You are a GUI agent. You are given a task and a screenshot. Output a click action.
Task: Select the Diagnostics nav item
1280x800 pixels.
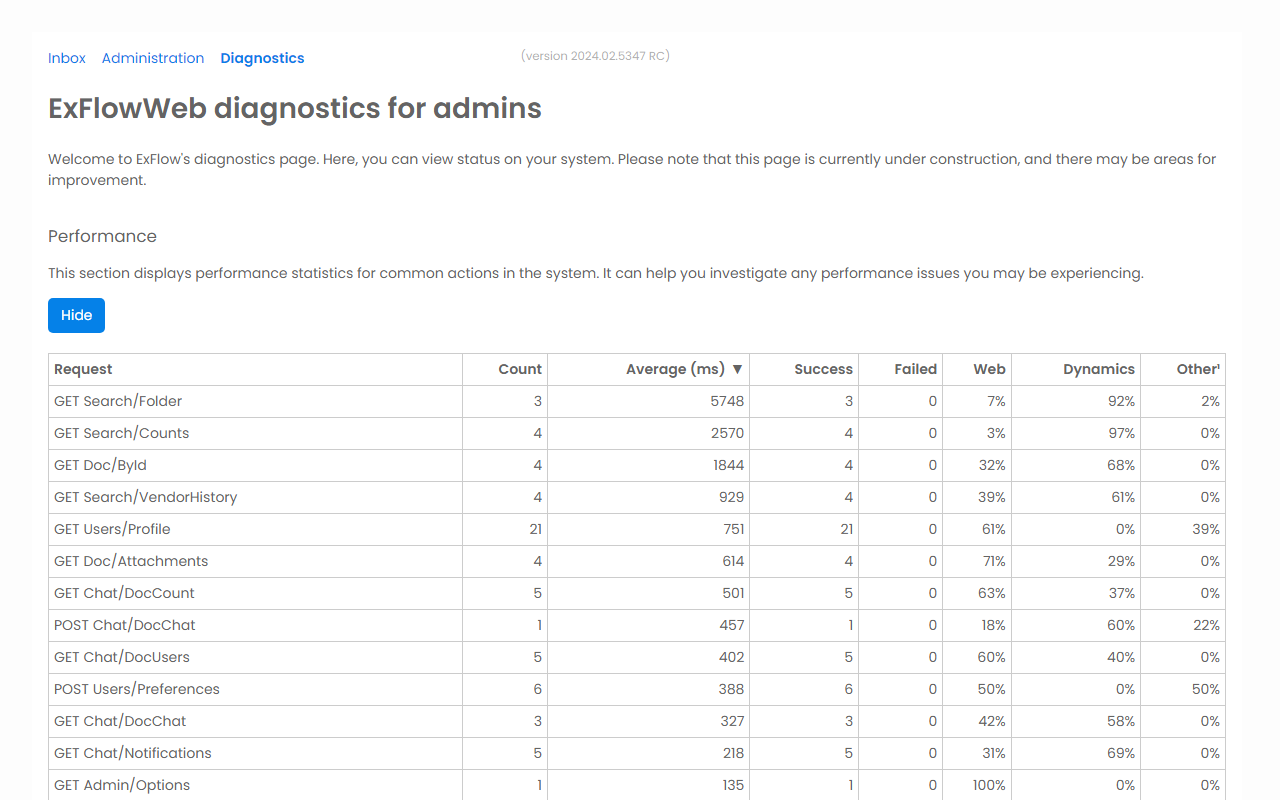coord(262,58)
